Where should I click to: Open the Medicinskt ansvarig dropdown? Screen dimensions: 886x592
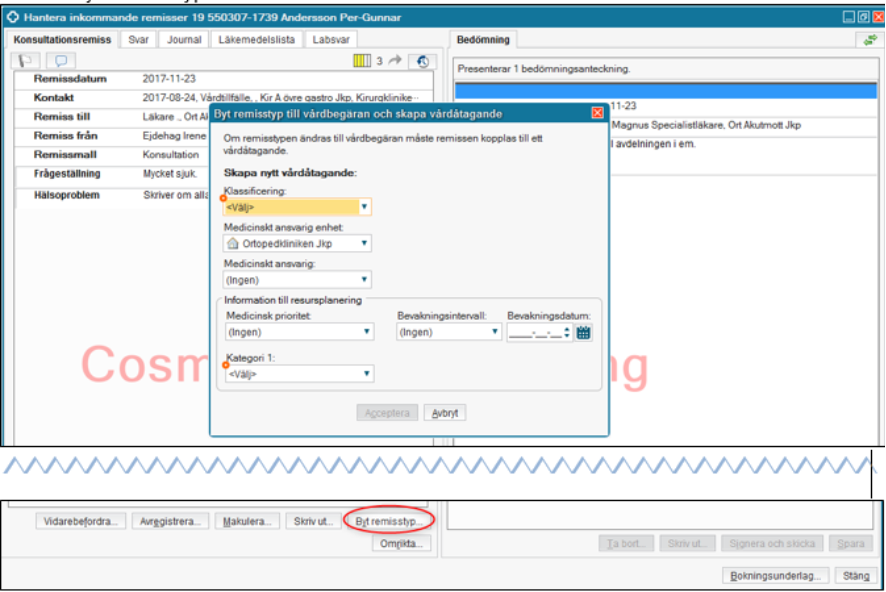[365, 280]
